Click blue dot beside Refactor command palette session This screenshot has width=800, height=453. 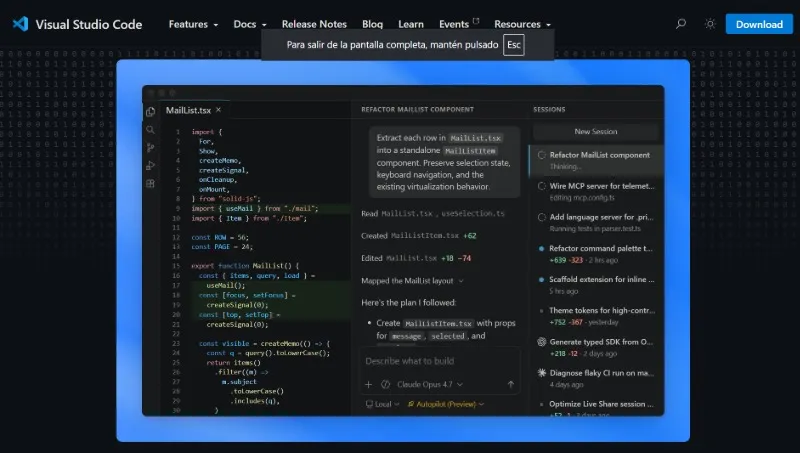pos(541,249)
